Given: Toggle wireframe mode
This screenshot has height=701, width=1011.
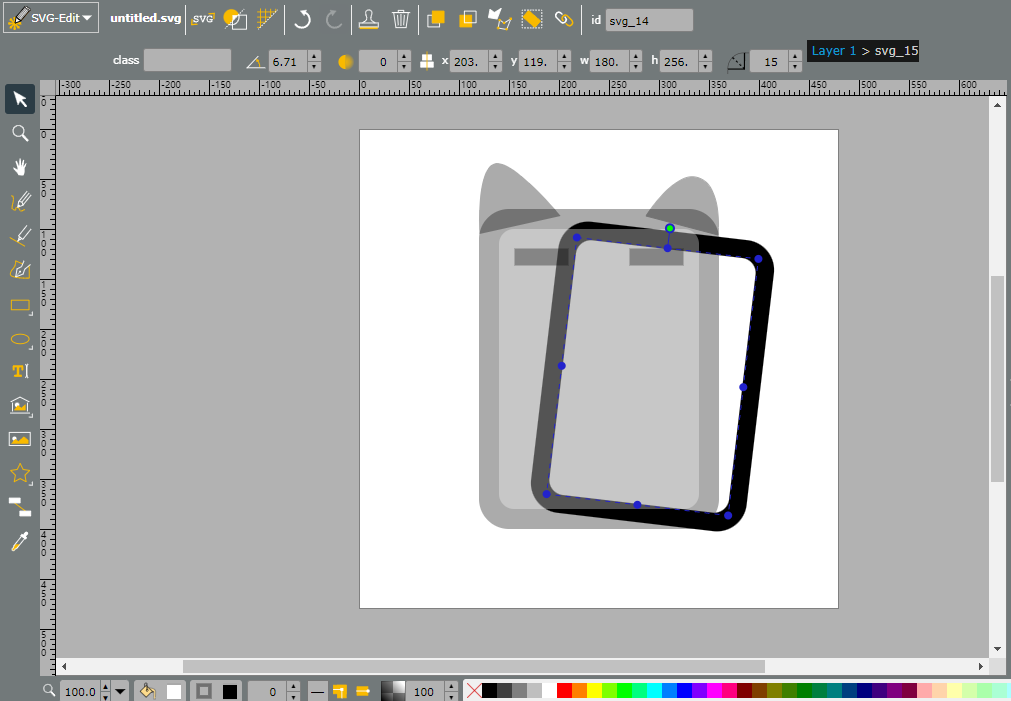Looking at the screenshot, I should click(235, 19).
